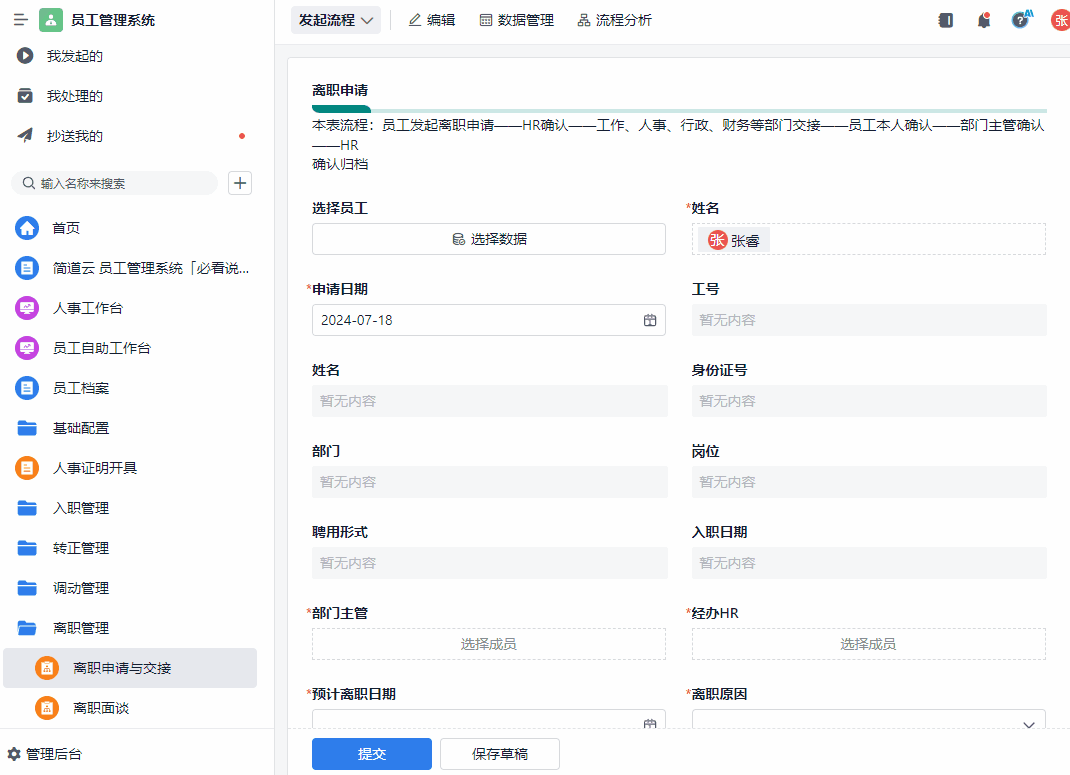Open the calendar icon in 申请日期 field

coord(650,320)
